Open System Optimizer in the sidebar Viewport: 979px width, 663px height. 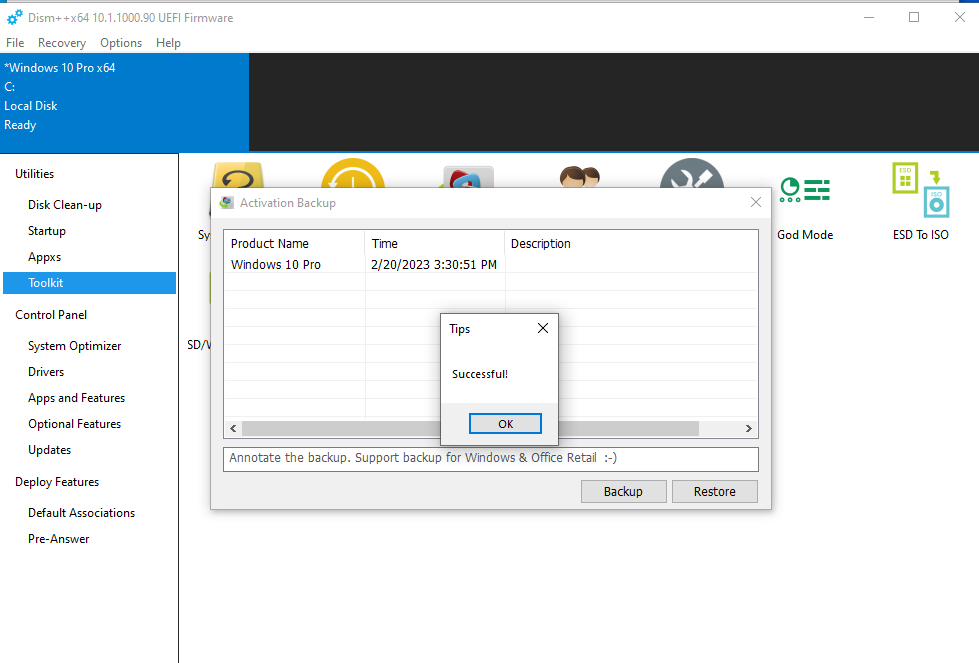coord(74,346)
